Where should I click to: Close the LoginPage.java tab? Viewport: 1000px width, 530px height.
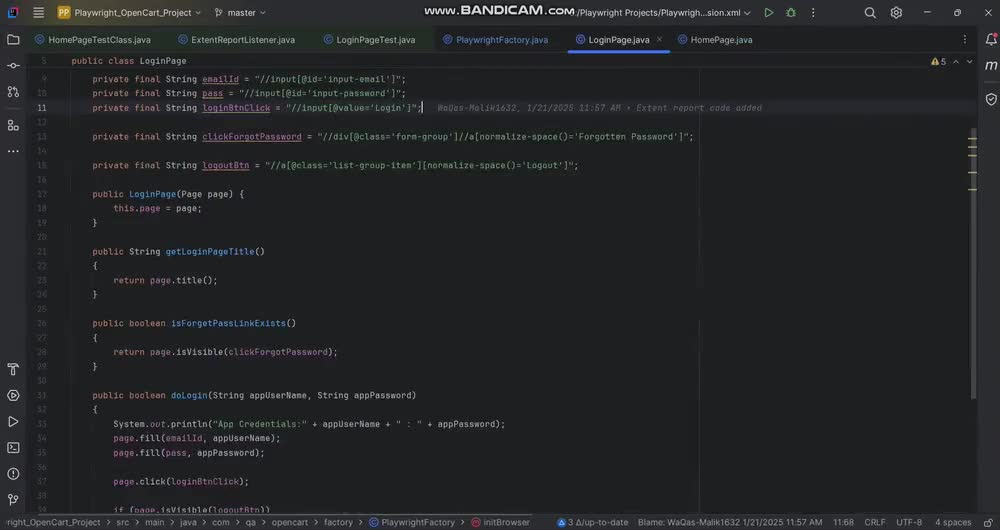pyautogui.click(x=659, y=40)
